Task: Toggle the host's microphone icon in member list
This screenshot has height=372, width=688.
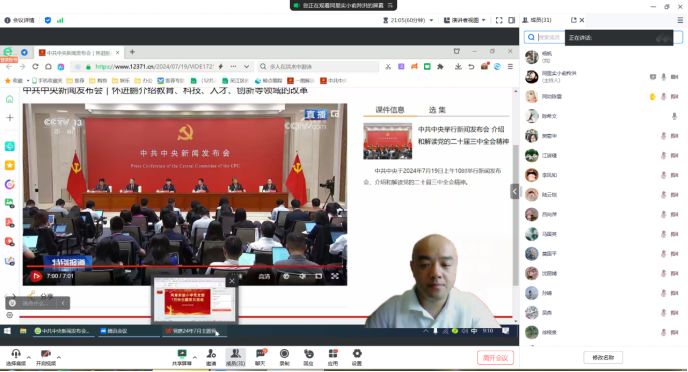Action: click(x=664, y=77)
